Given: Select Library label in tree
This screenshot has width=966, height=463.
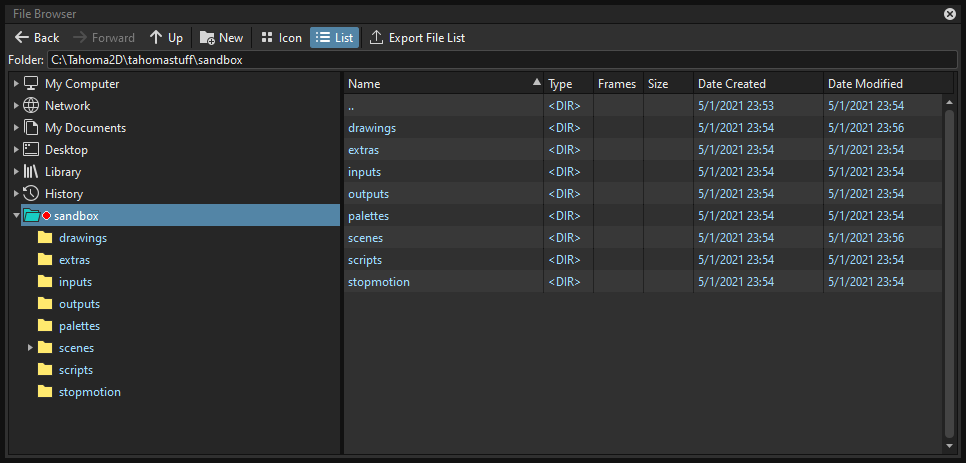Looking at the screenshot, I should click(63, 172).
